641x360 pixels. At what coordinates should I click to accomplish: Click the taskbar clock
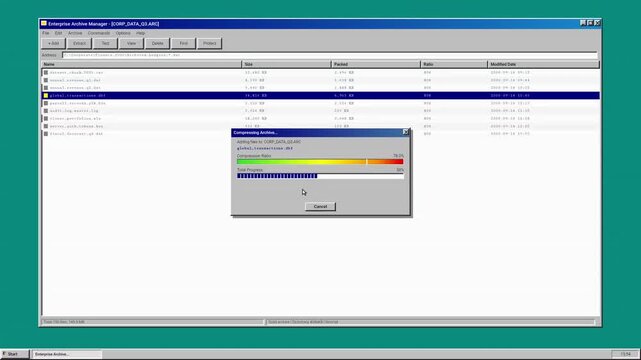point(625,354)
